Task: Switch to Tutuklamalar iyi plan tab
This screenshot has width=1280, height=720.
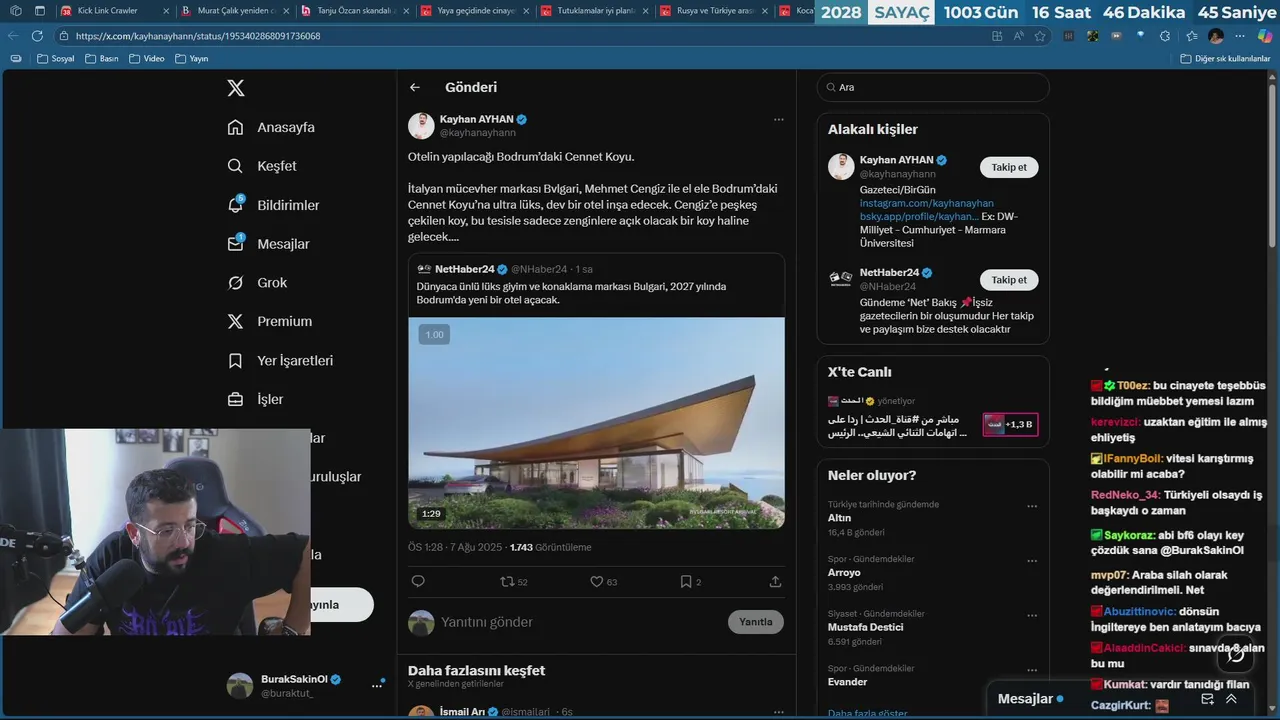Action: pyautogui.click(x=595, y=11)
